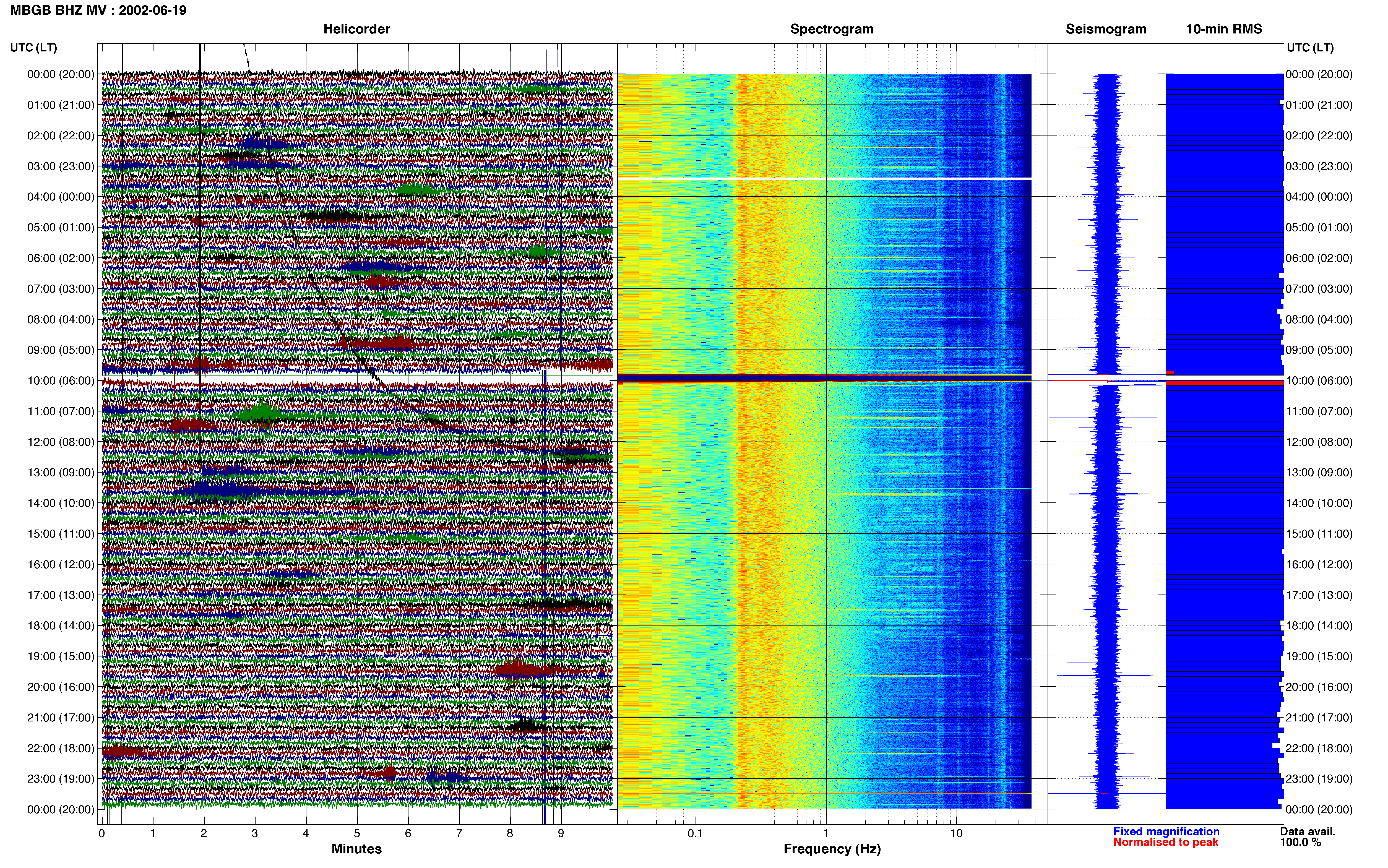Click the plot title MBGB BHZ MV : 2002-06-19

coord(98,10)
